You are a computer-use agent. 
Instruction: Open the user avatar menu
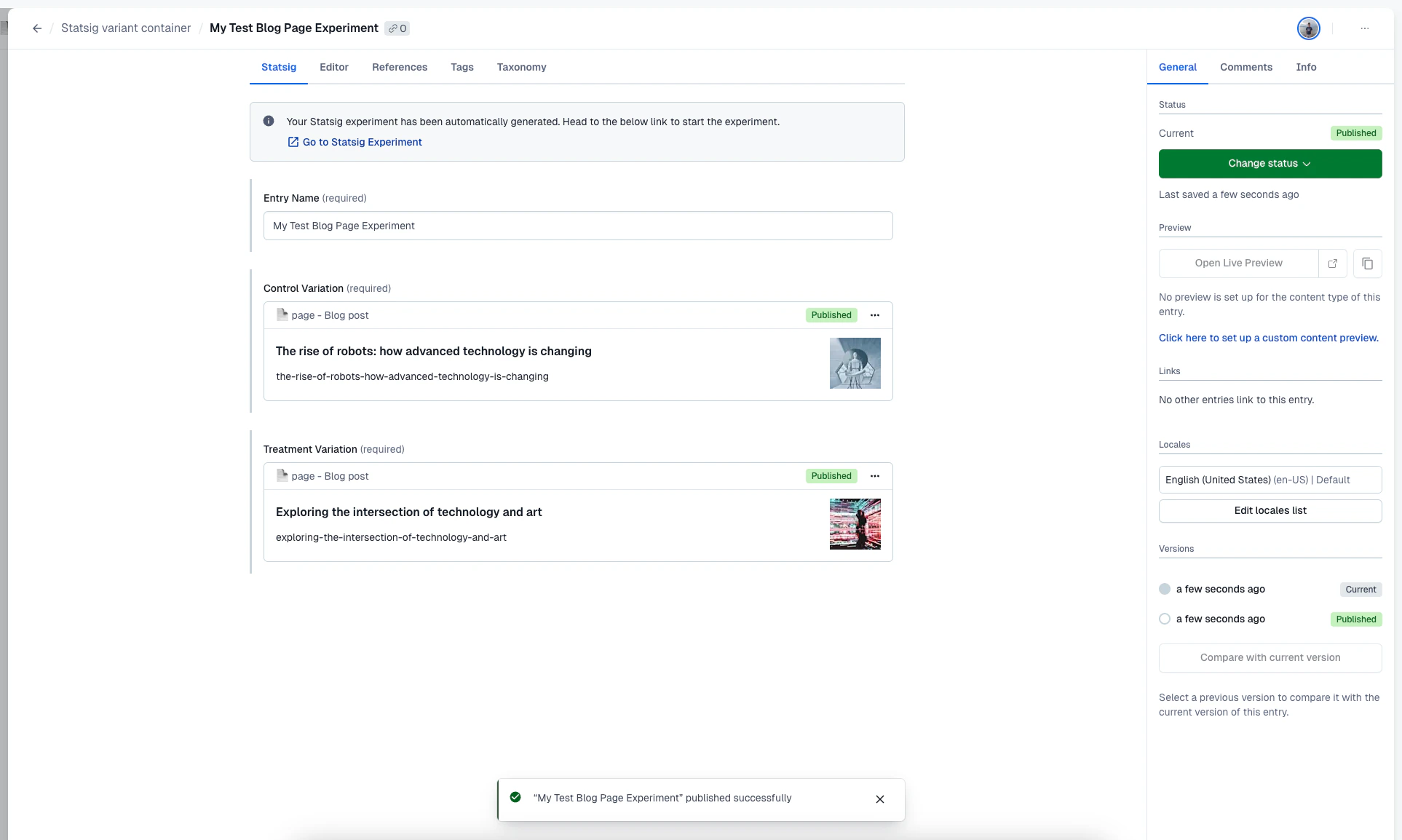(1308, 28)
